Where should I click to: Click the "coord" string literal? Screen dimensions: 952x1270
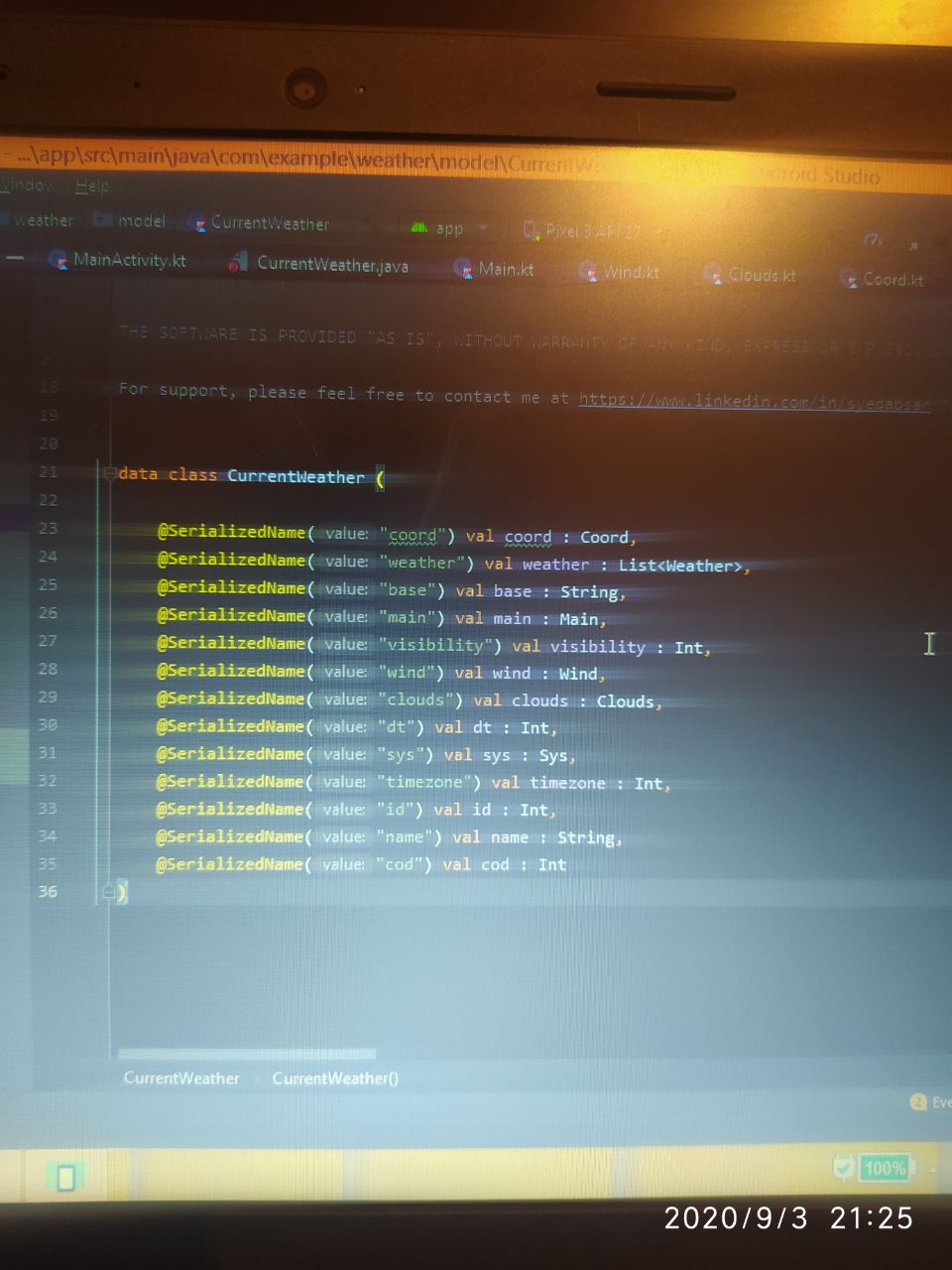pos(412,536)
